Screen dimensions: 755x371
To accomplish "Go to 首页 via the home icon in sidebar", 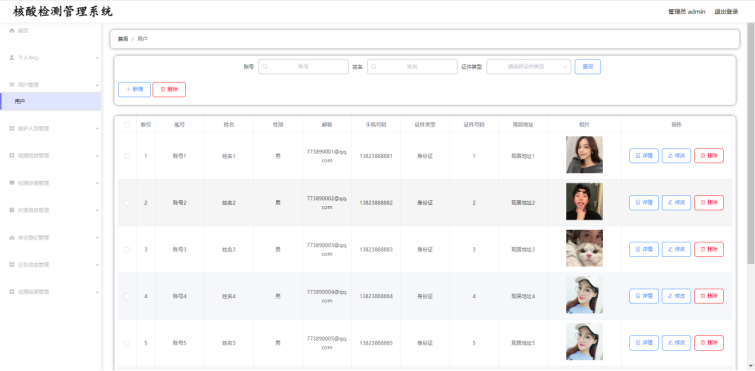I will click(12, 30).
